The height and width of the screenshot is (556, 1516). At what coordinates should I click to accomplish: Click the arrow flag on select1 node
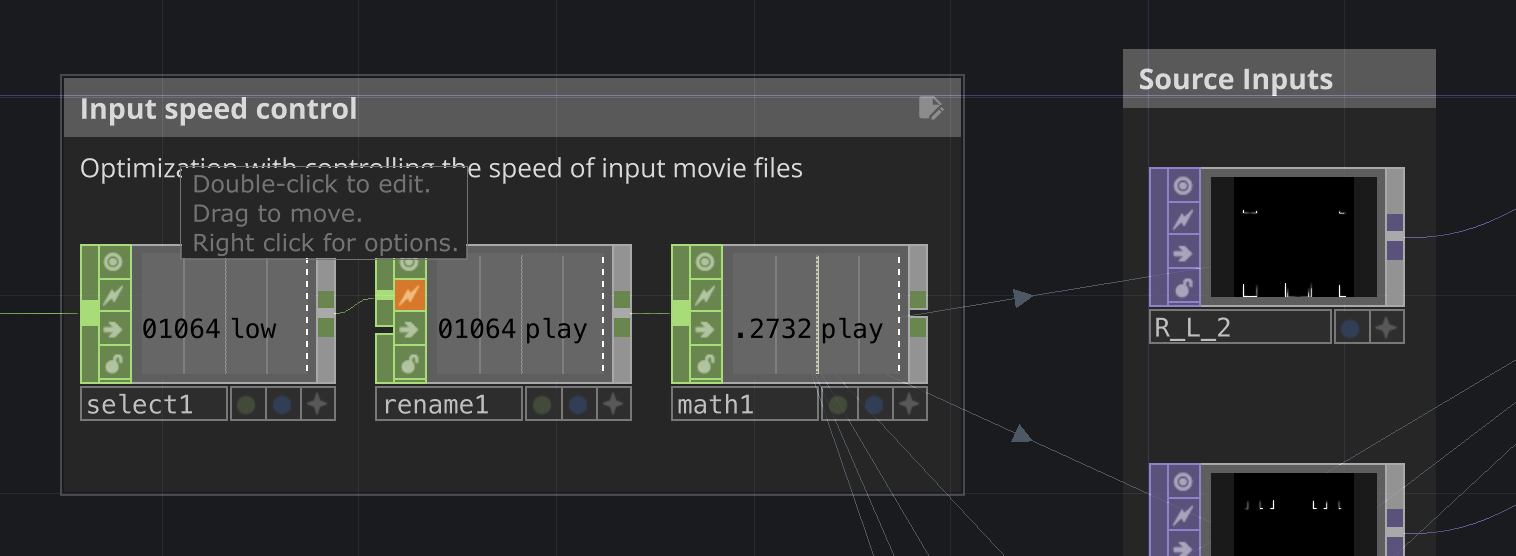coord(114,329)
